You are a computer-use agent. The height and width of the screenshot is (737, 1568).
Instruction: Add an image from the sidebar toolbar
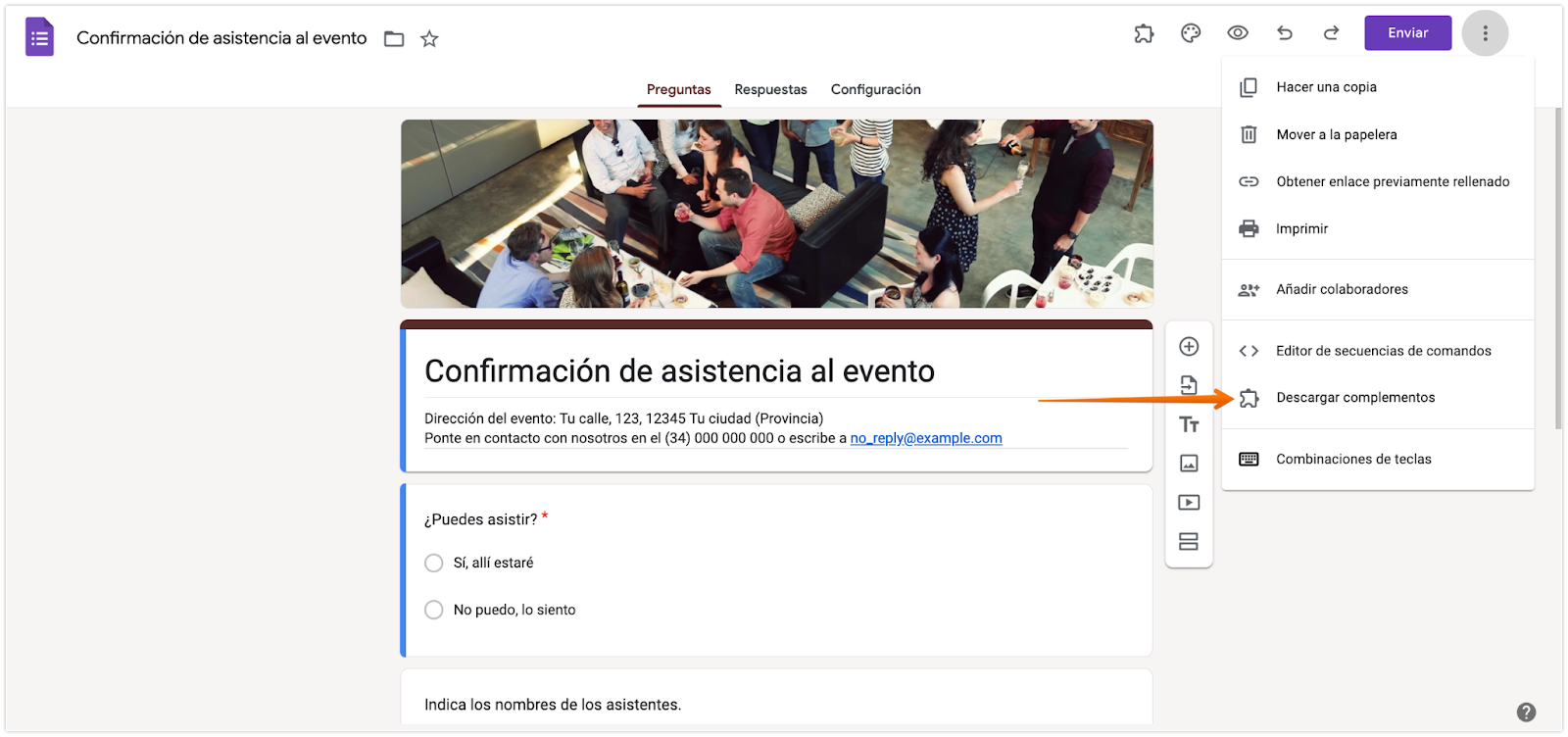(1189, 464)
